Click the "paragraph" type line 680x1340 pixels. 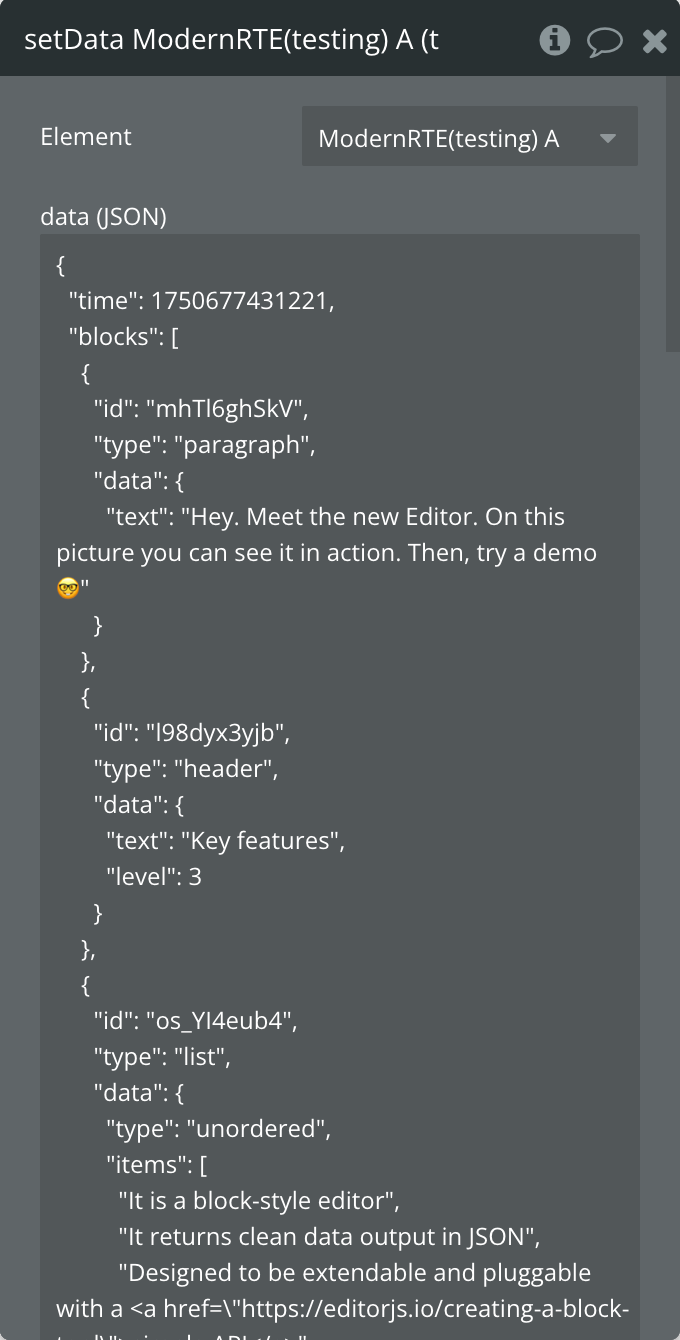pos(204,445)
